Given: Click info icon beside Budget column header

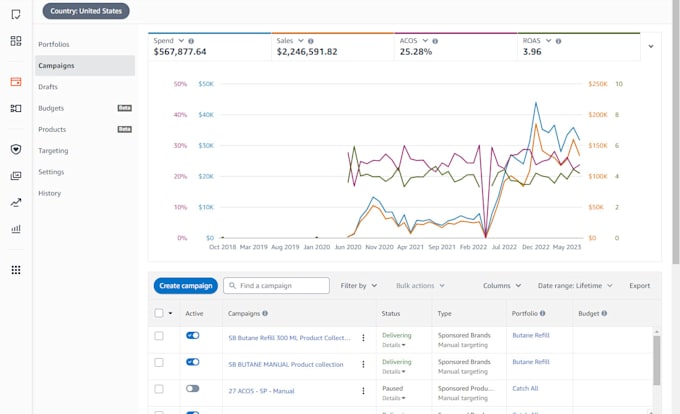Looking at the screenshot, I should coord(604,313).
